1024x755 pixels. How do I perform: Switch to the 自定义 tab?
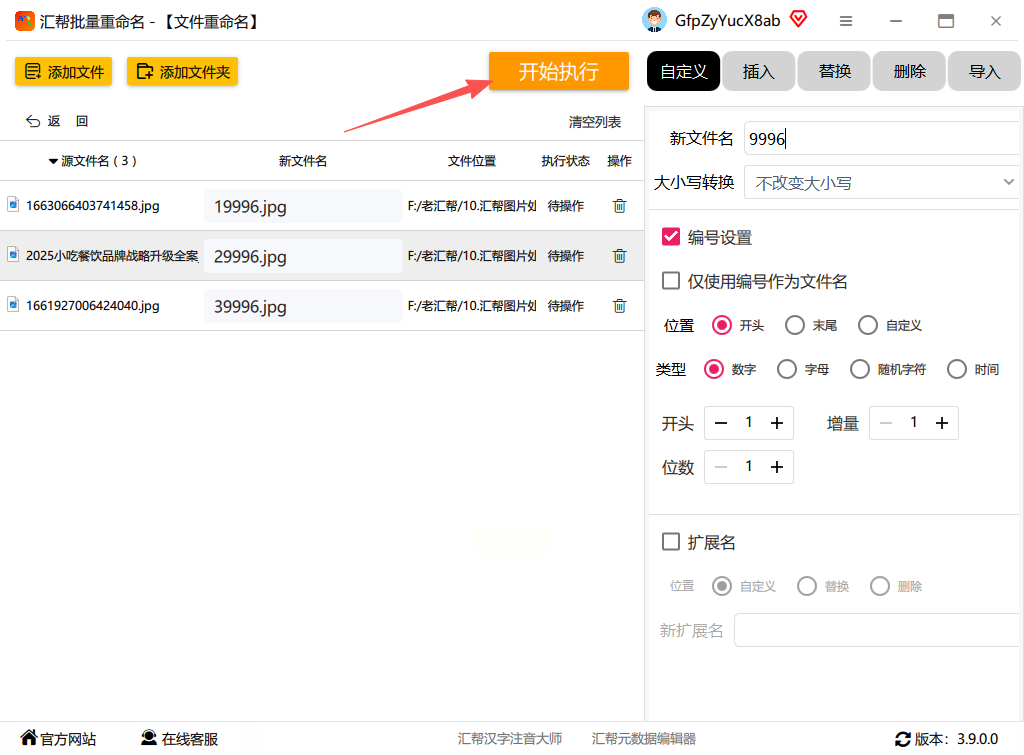683,71
